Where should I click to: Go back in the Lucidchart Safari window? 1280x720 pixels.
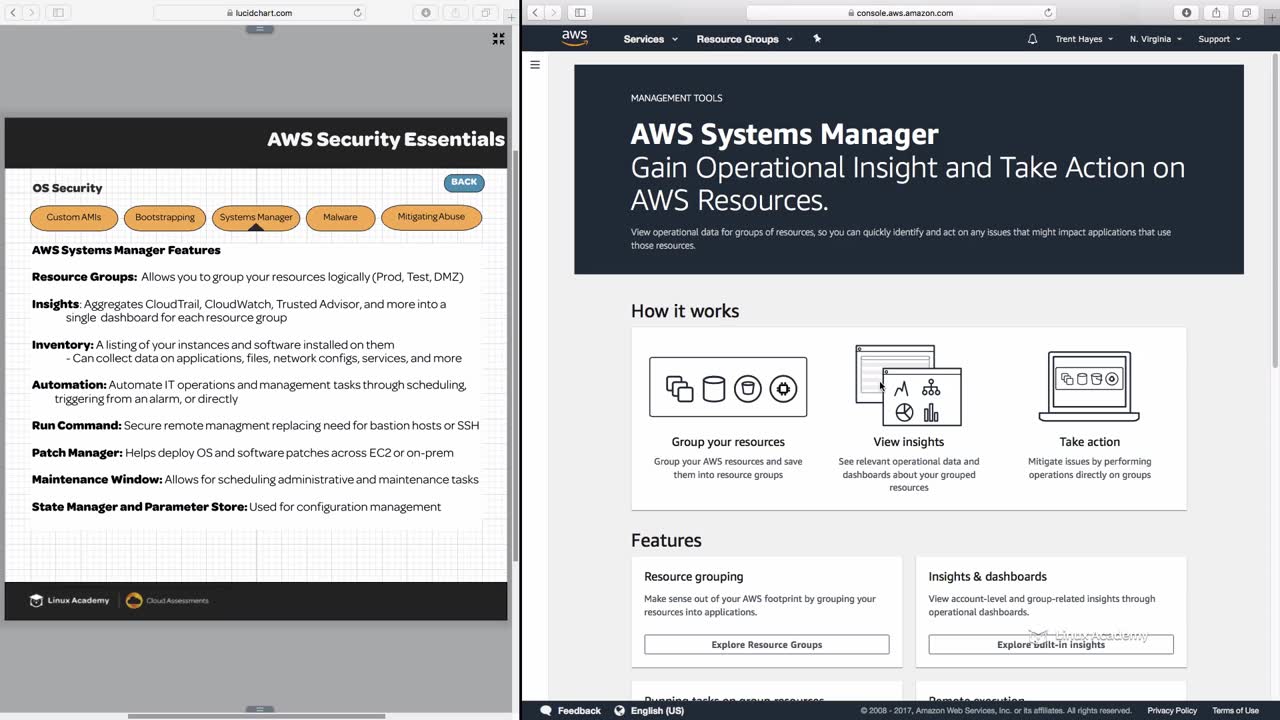pos(14,13)
